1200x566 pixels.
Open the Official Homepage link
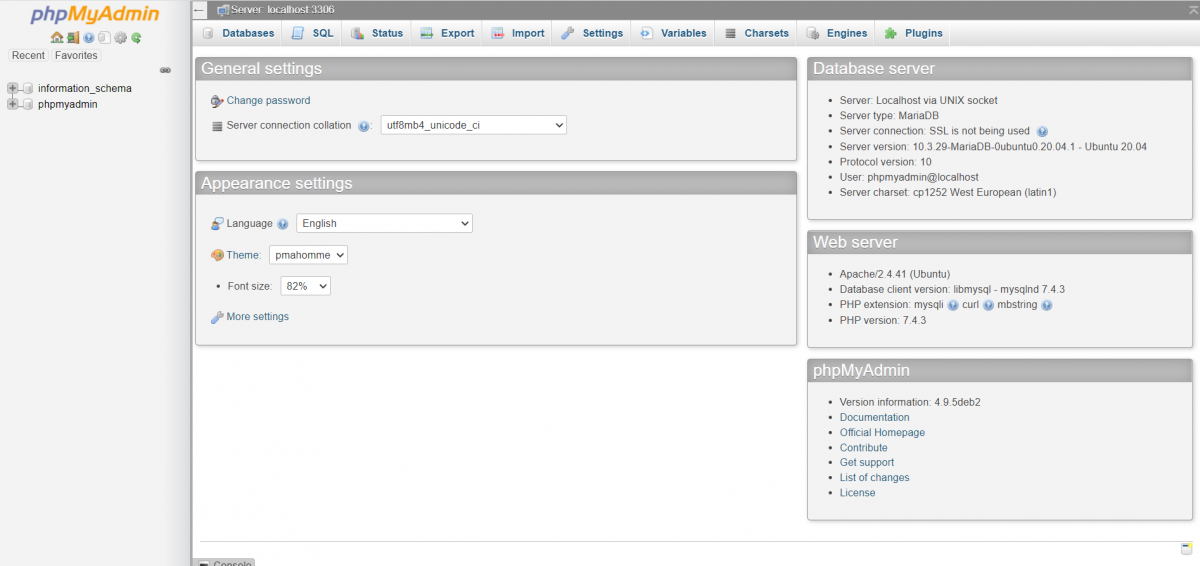(882, 433)
